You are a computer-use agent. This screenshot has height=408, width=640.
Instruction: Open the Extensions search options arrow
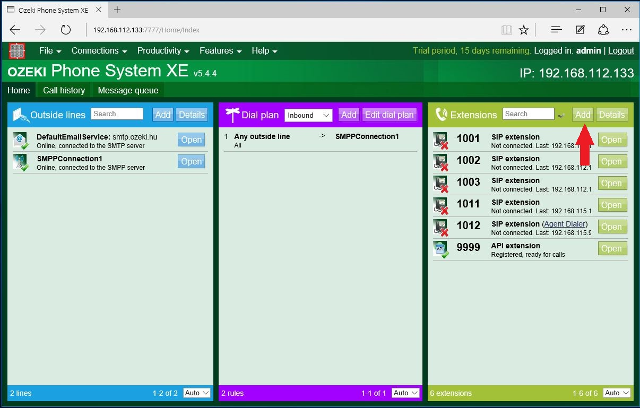click(x=561, y=115)
